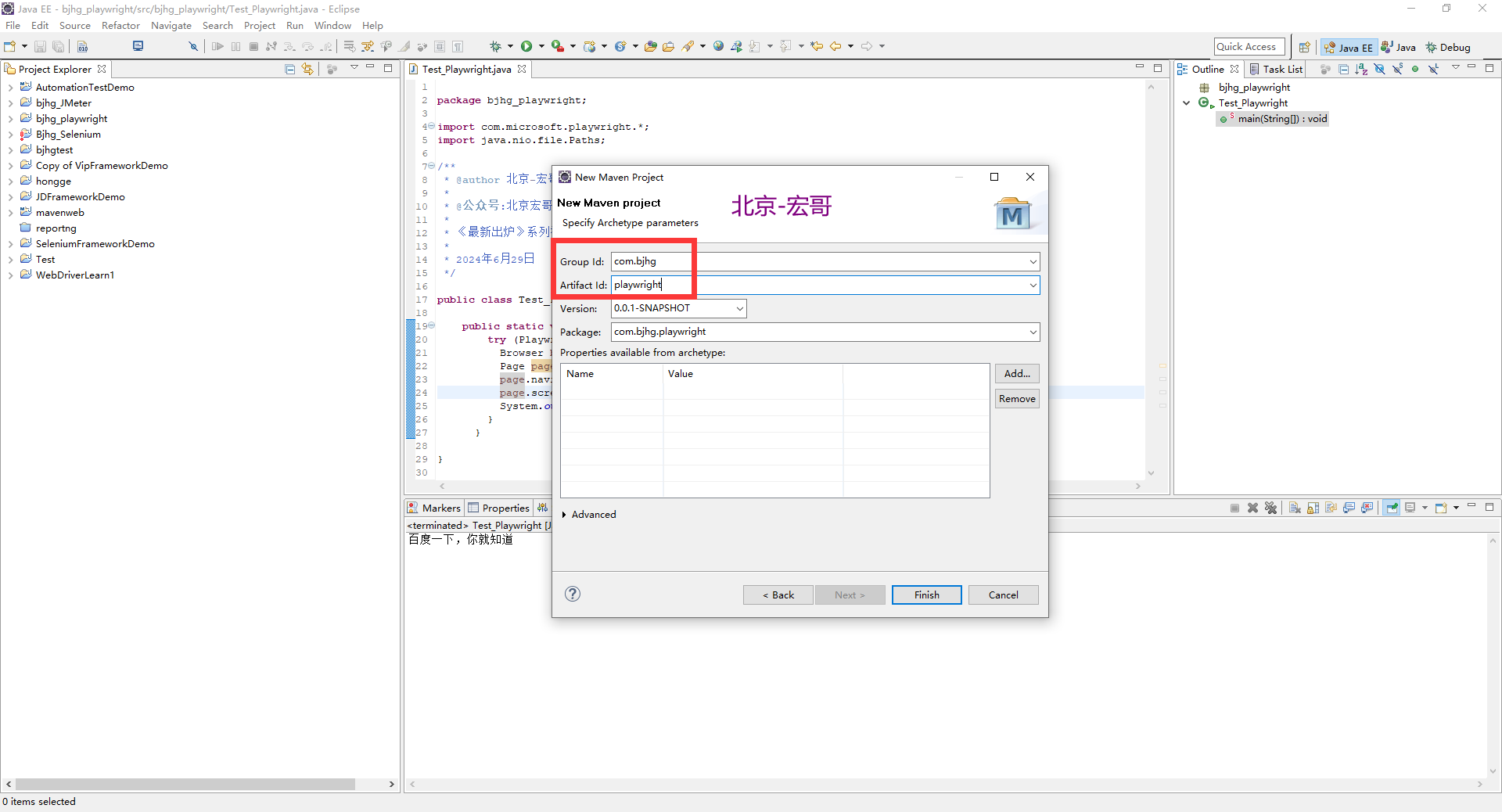1502x812 pixels.
Task: Click the Debug bug icon in toolbar
Action: 495,46
